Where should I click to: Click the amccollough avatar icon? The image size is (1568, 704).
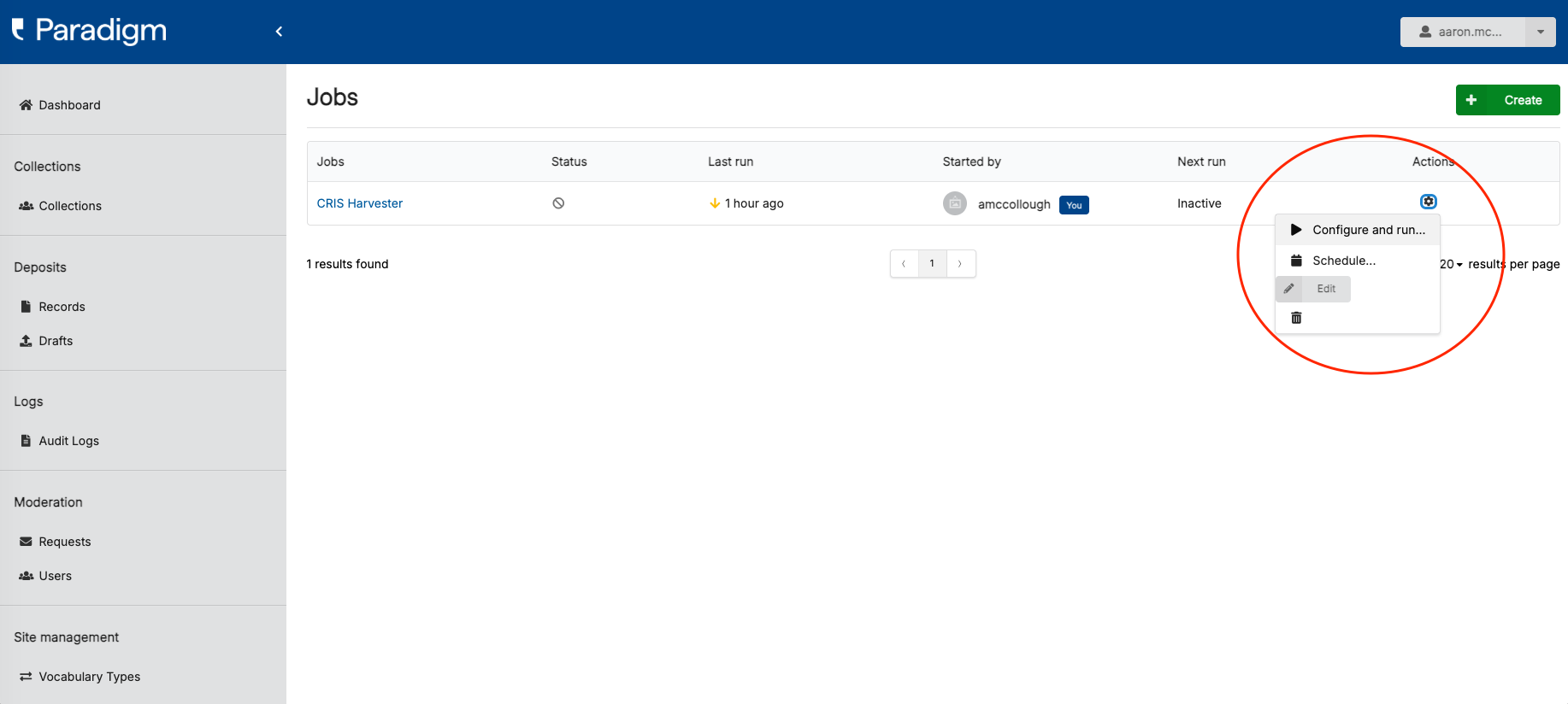955,203
